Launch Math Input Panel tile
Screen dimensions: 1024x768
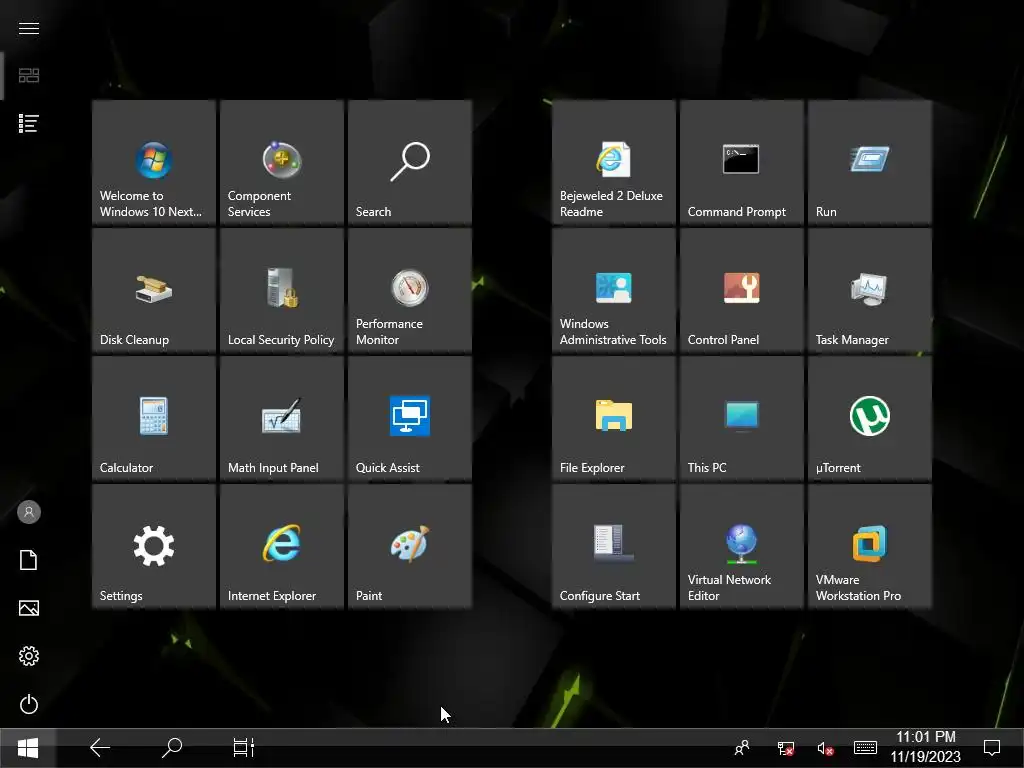[x=282, y=419]
